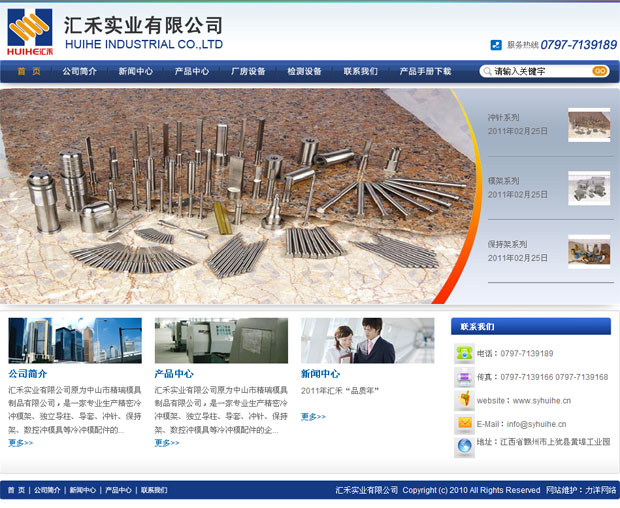
Task: Click the E-mail envelope icon
Action: tap(464, 423)
